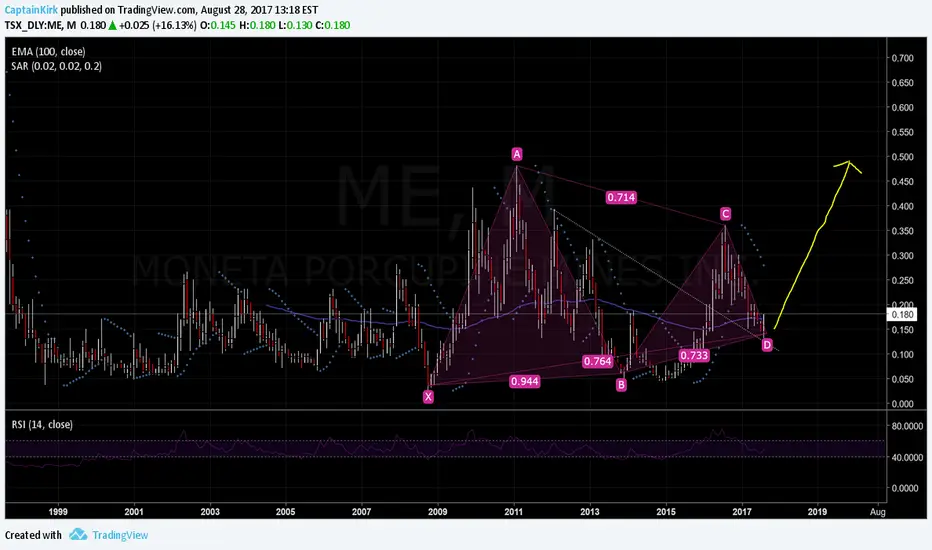The width and height of the screenshot is (932, 550).
Task: Click the 0.700 price axis value
Action: (x=902, y=58)
